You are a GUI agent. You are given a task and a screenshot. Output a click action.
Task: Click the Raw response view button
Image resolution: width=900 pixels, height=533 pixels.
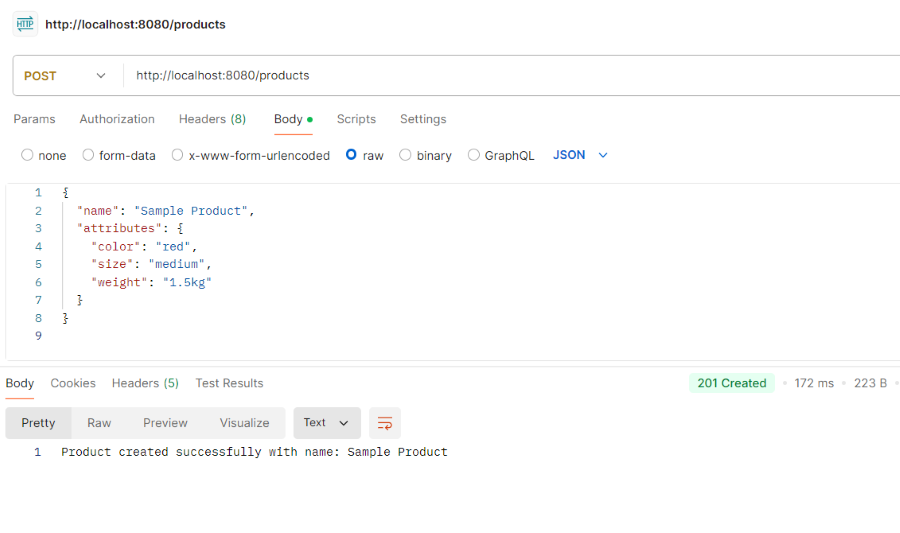tap(99, 423)
